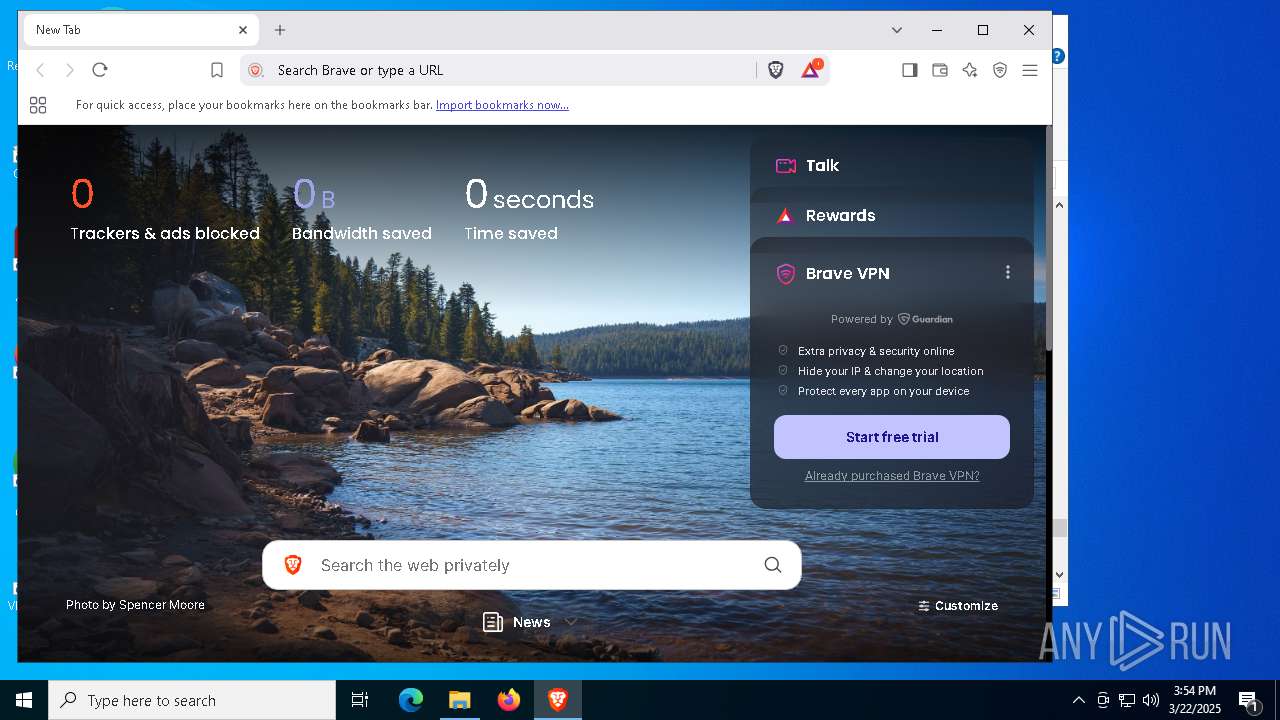Open the Rewards card
This screenshot has height=720, width=1280.
(891, 215)
